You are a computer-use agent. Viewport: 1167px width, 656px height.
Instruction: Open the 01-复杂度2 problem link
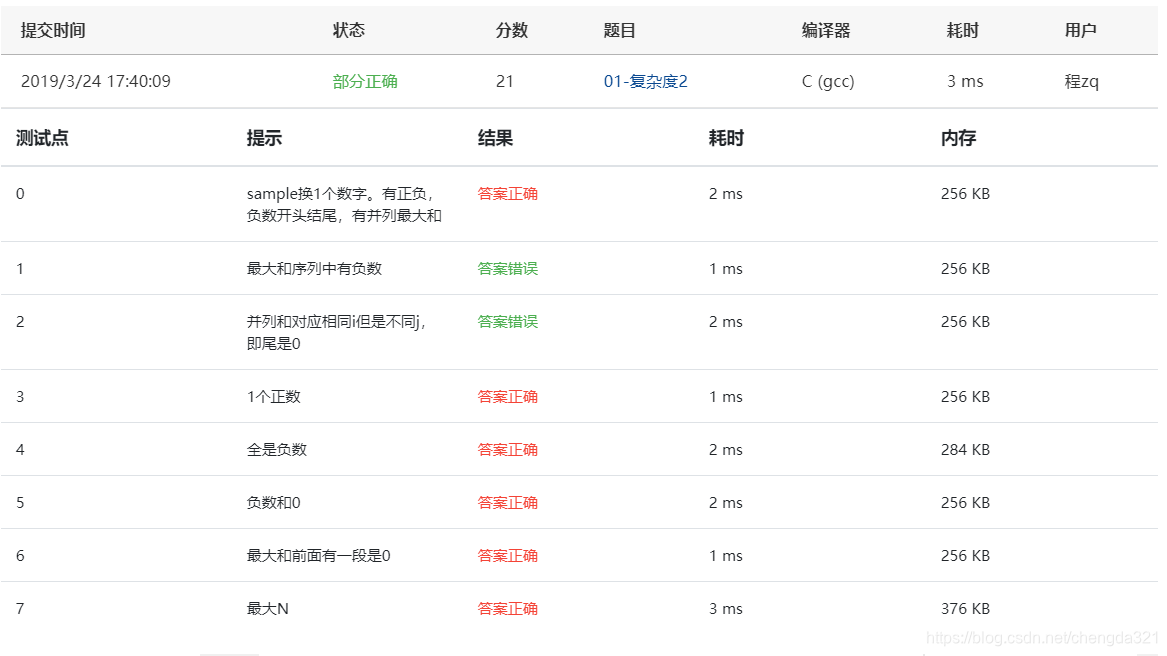[645, 81]
